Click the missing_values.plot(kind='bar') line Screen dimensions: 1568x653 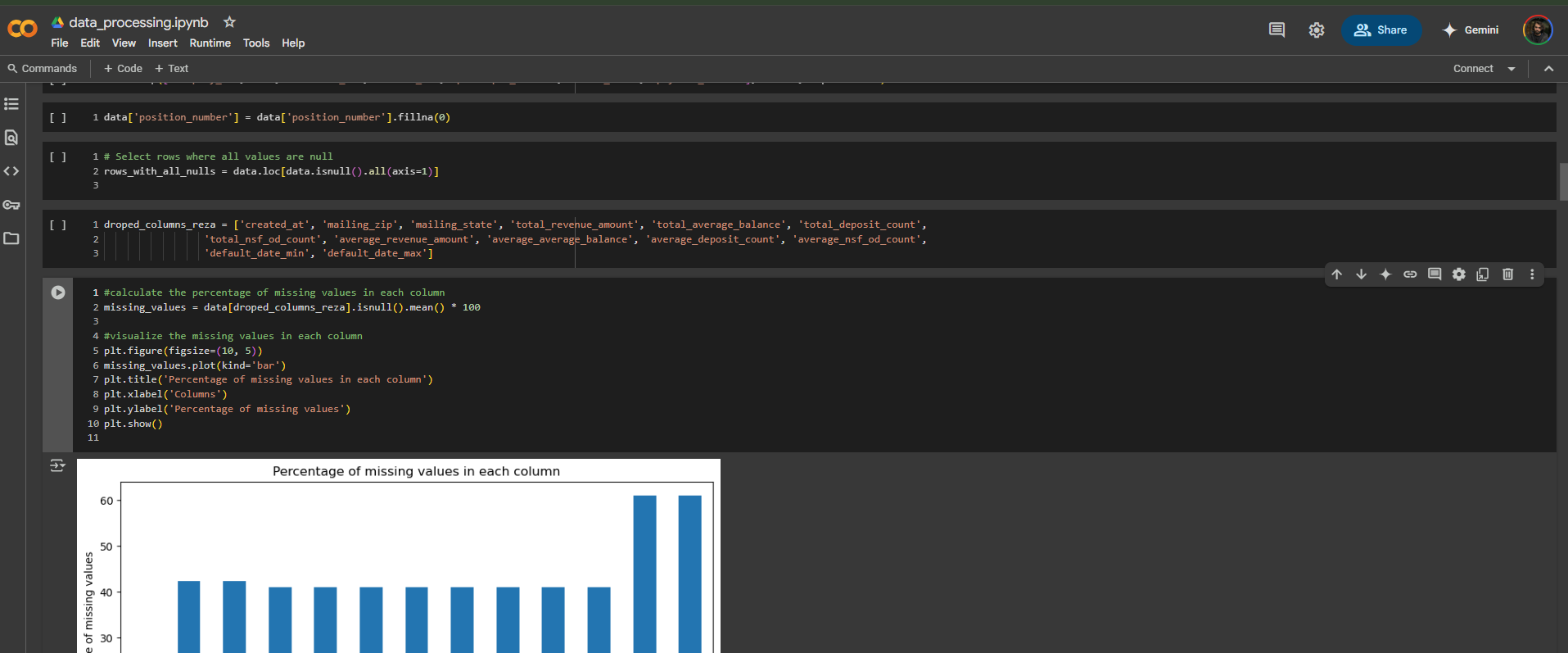click(x=195, y=365)
